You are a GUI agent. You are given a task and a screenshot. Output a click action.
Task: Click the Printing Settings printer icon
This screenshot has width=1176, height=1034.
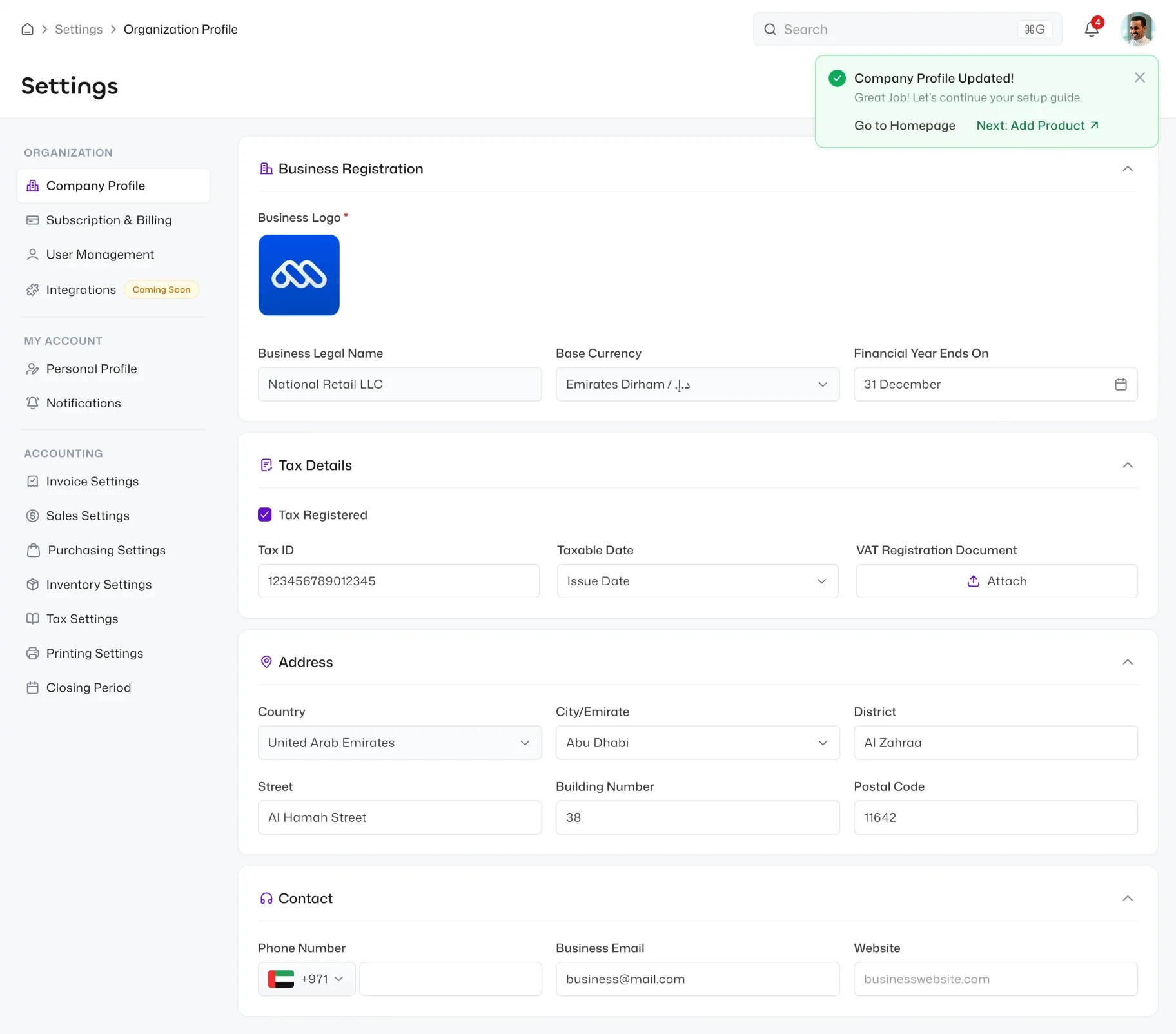32,654
